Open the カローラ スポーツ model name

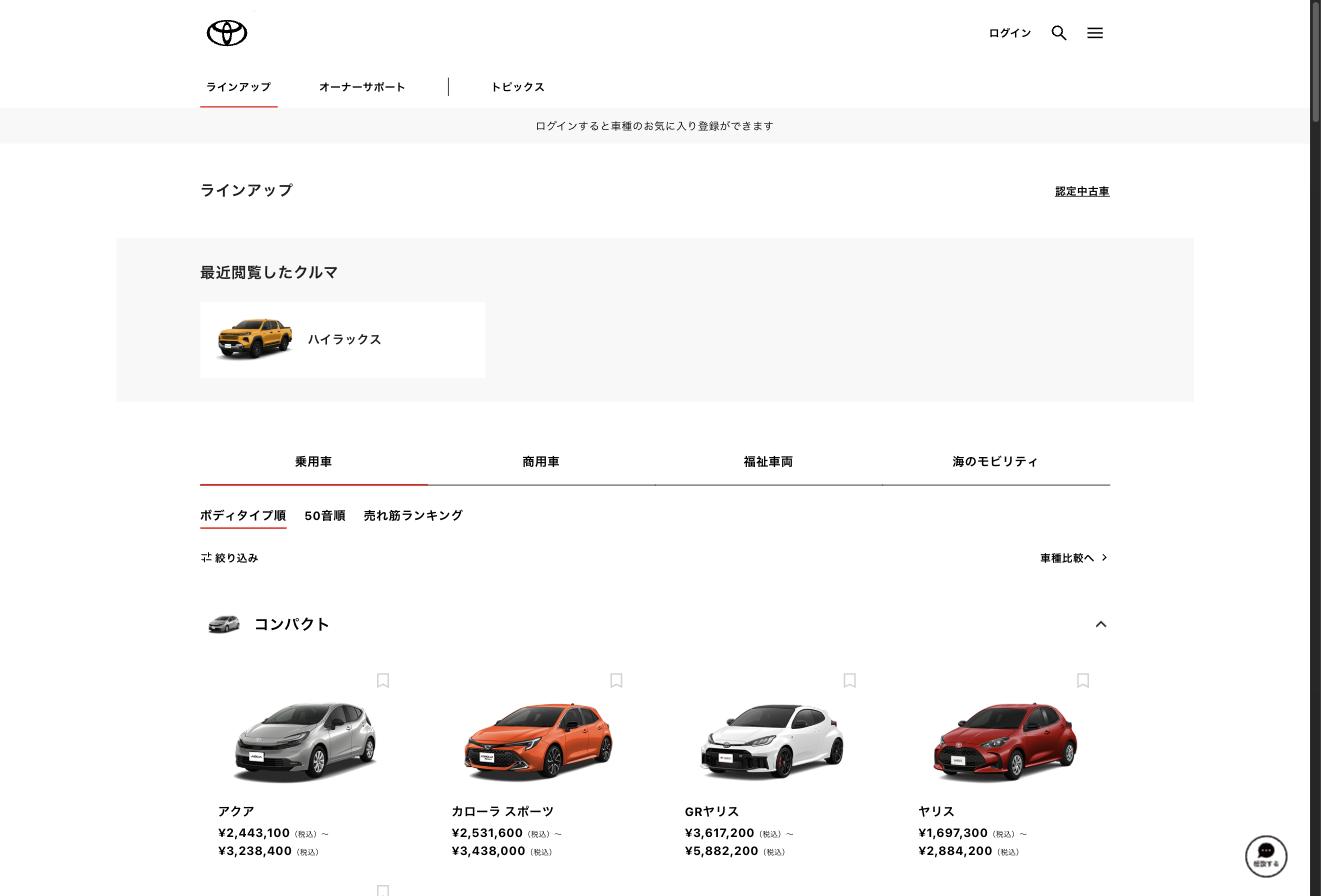click(502, 812)
